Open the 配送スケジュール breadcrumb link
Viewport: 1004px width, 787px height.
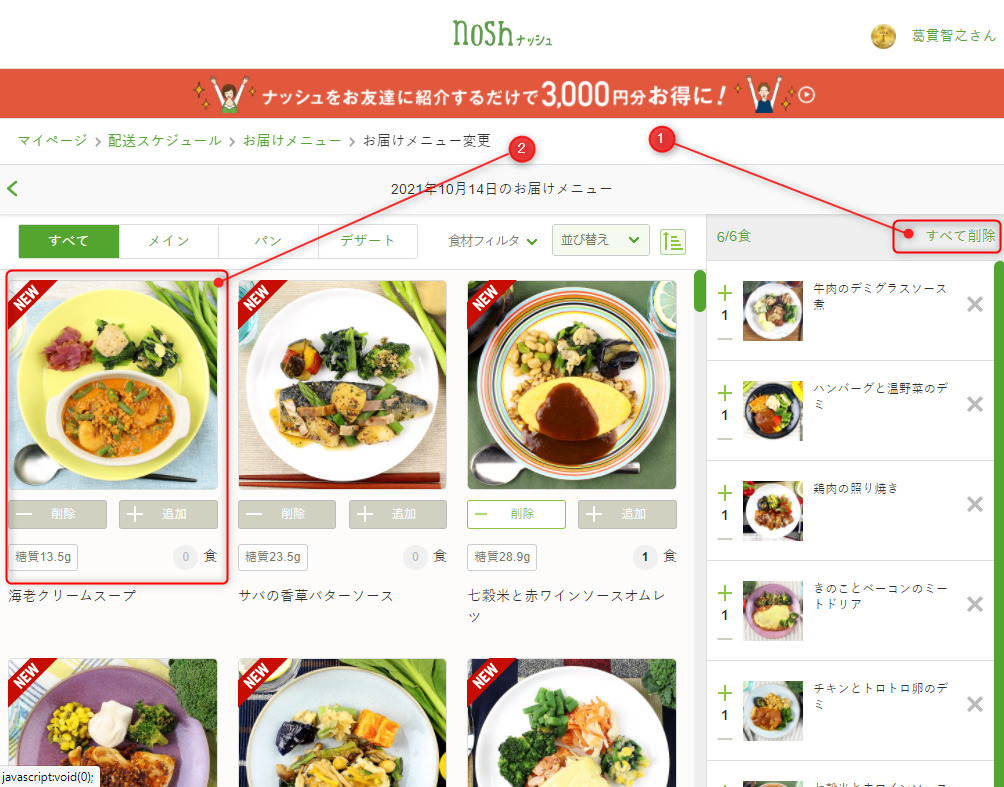(165, 140)
